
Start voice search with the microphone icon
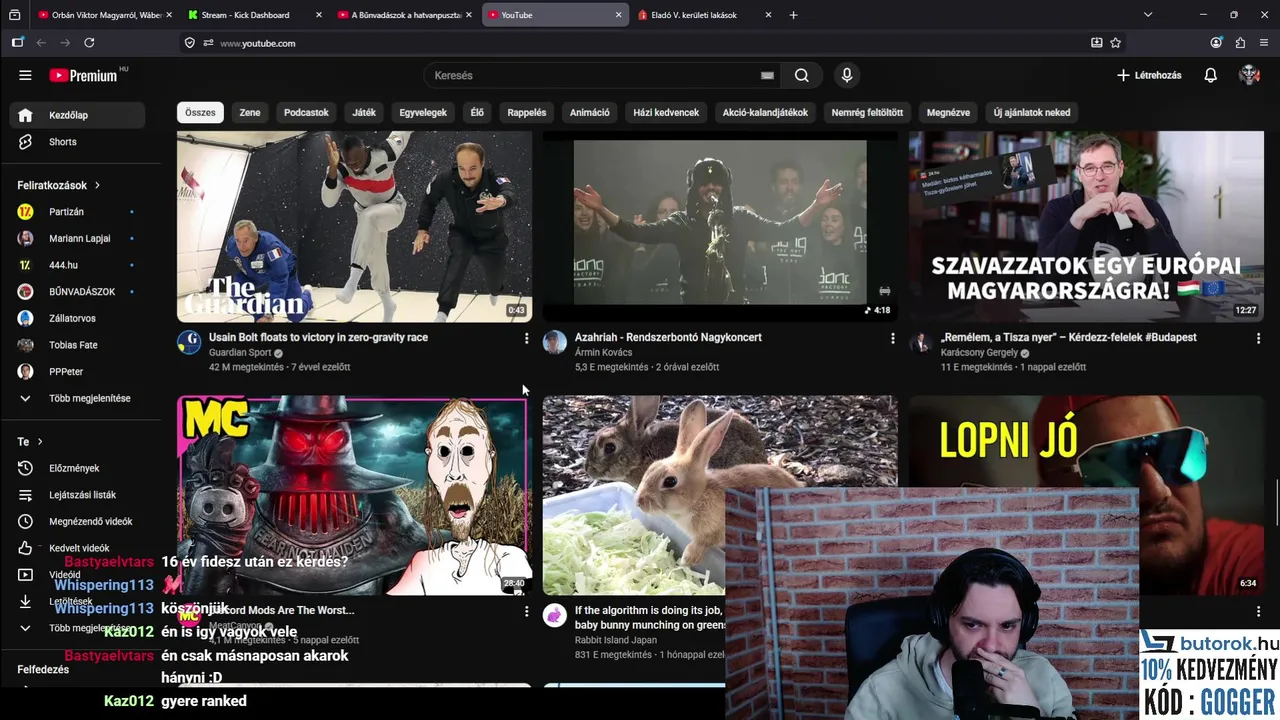pos(847,75)
